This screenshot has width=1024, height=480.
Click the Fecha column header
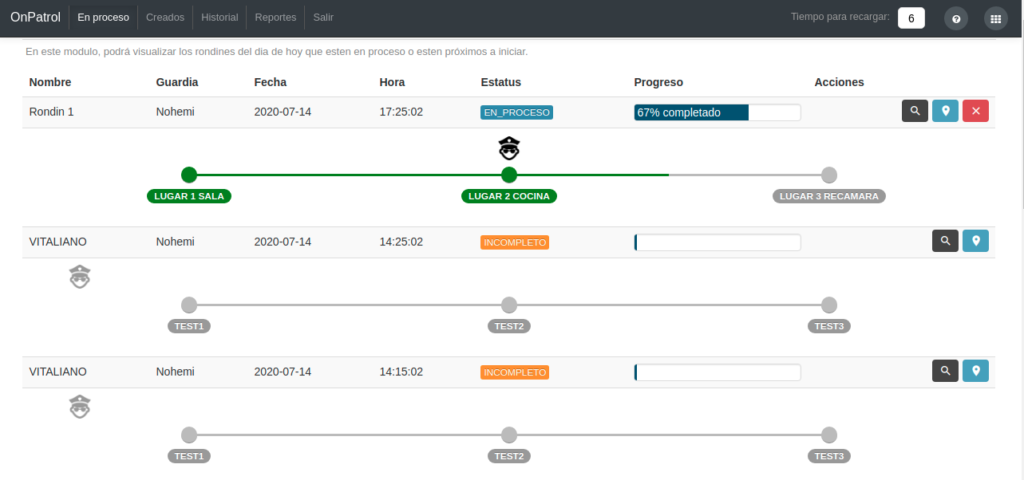270,82
